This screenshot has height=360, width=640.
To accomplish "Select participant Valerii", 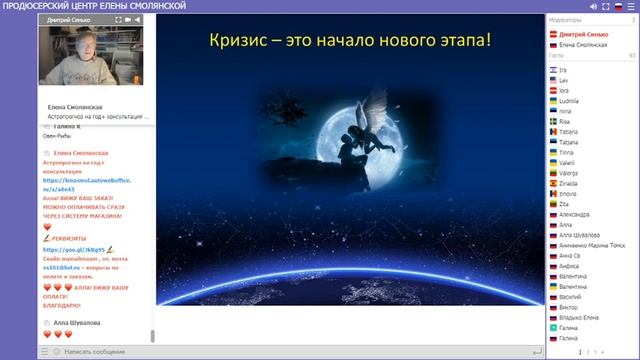I will coord(567,163).
